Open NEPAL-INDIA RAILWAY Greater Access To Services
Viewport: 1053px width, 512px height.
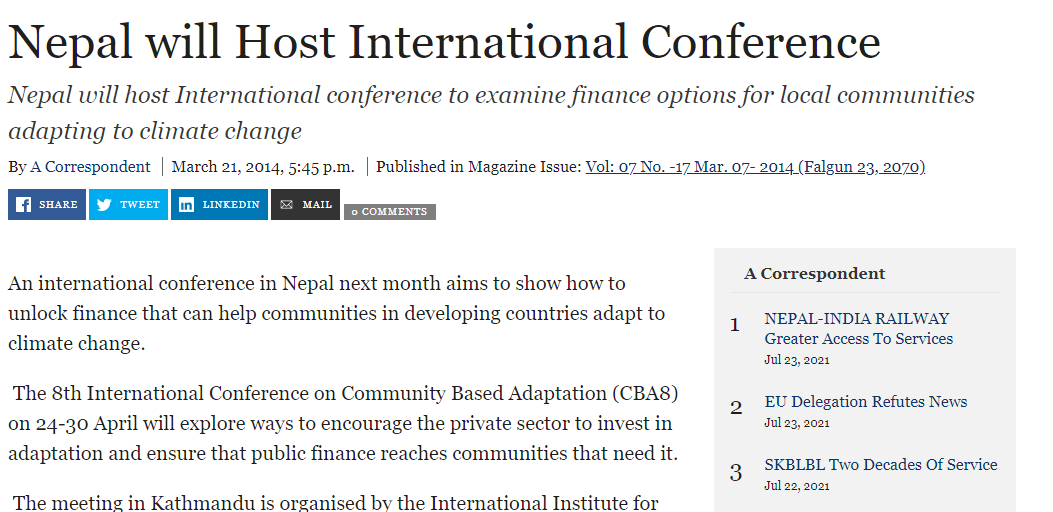point(858,329)
